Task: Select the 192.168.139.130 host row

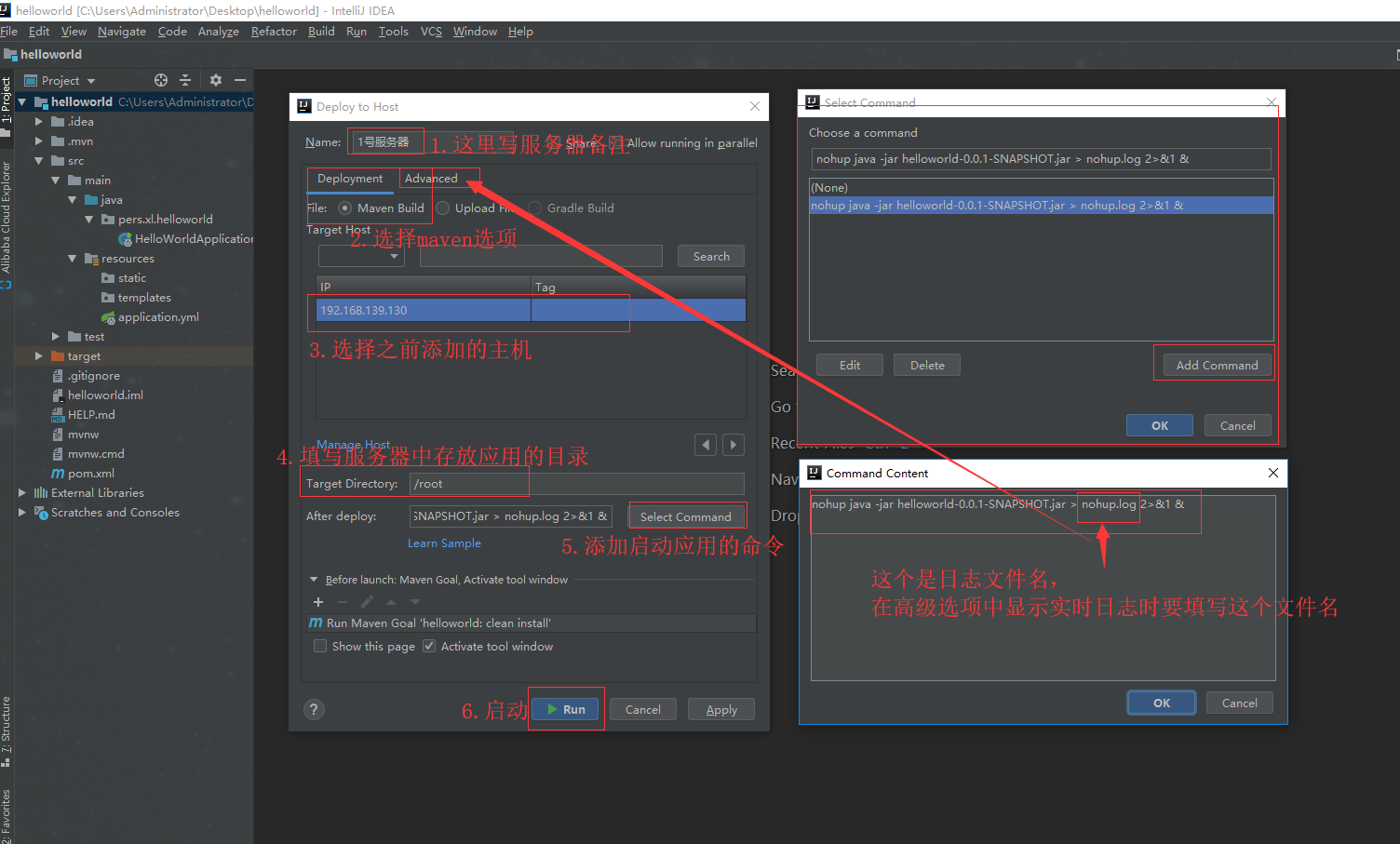Action: coord(531,310)
